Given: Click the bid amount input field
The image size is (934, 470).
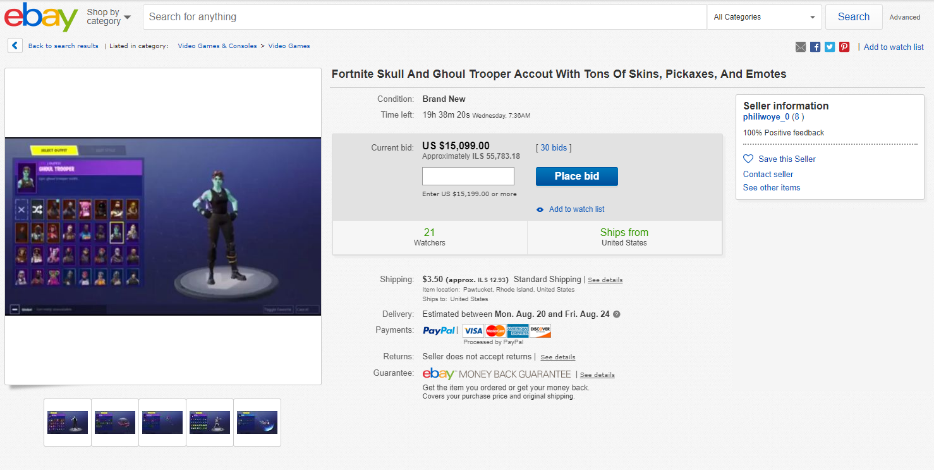Looking at the screenshot, I should tap(468, 177).
